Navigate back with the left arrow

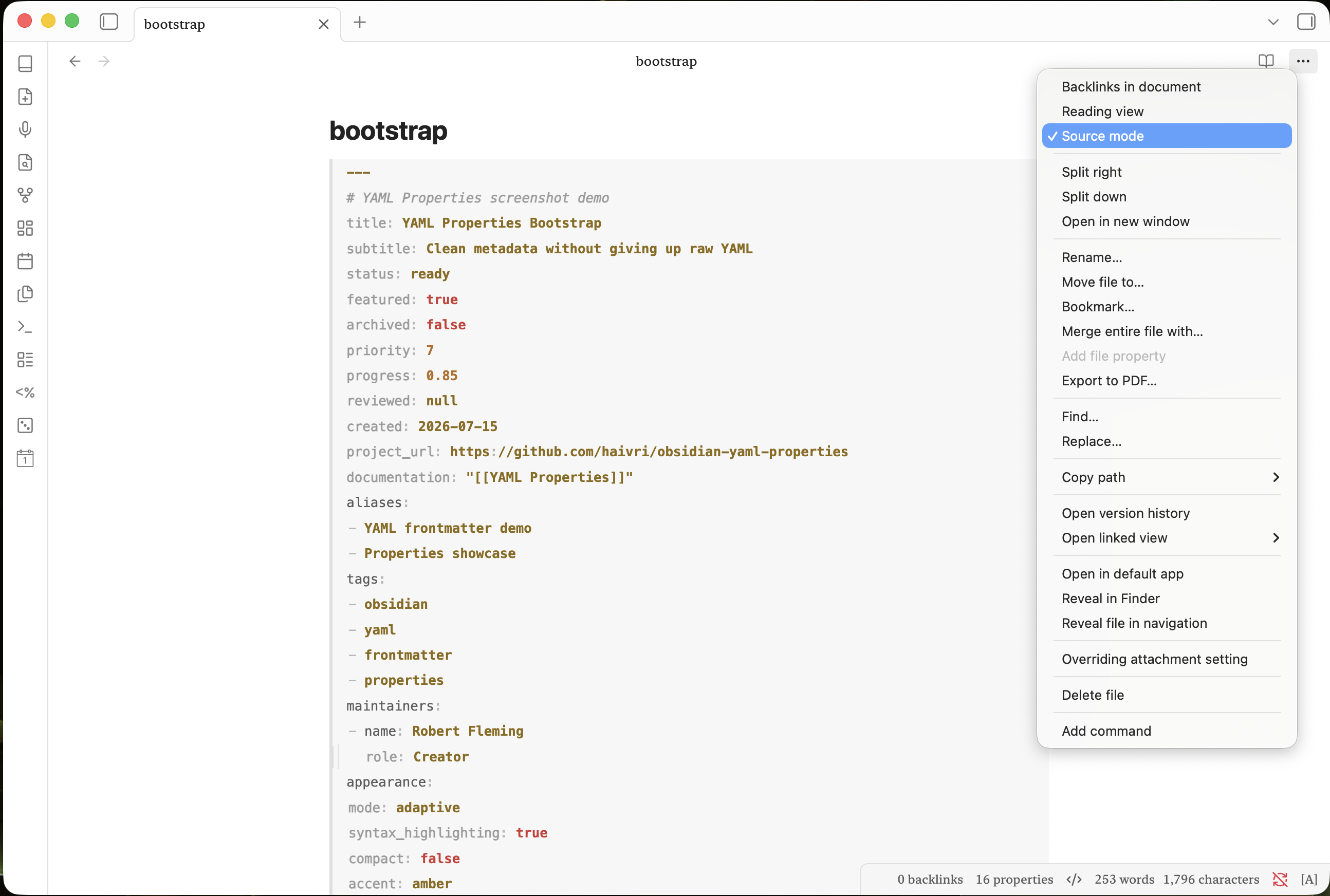point(75,61)
